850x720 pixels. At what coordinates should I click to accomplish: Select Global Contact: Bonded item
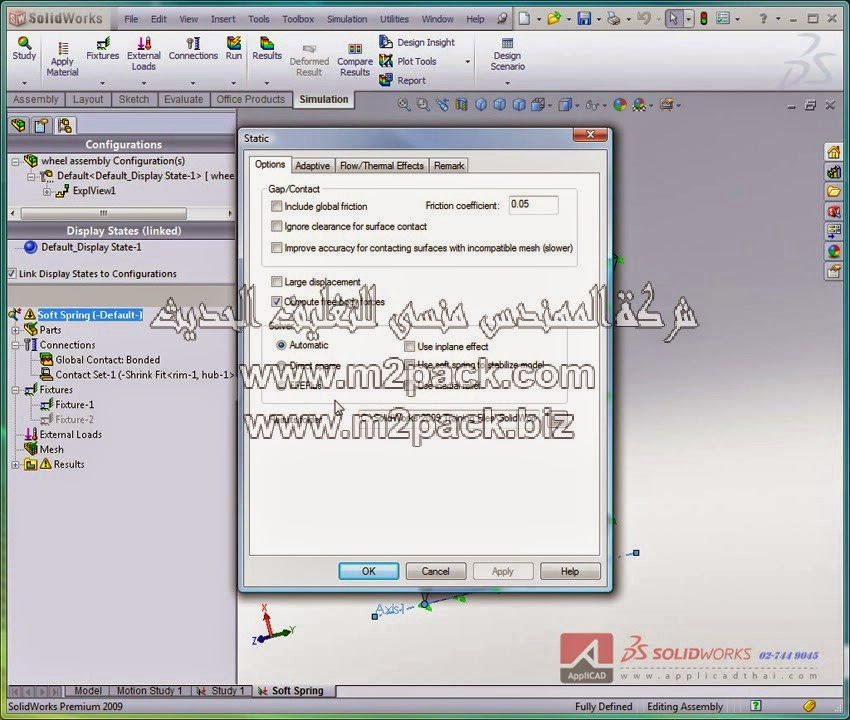tap(100, 360)
